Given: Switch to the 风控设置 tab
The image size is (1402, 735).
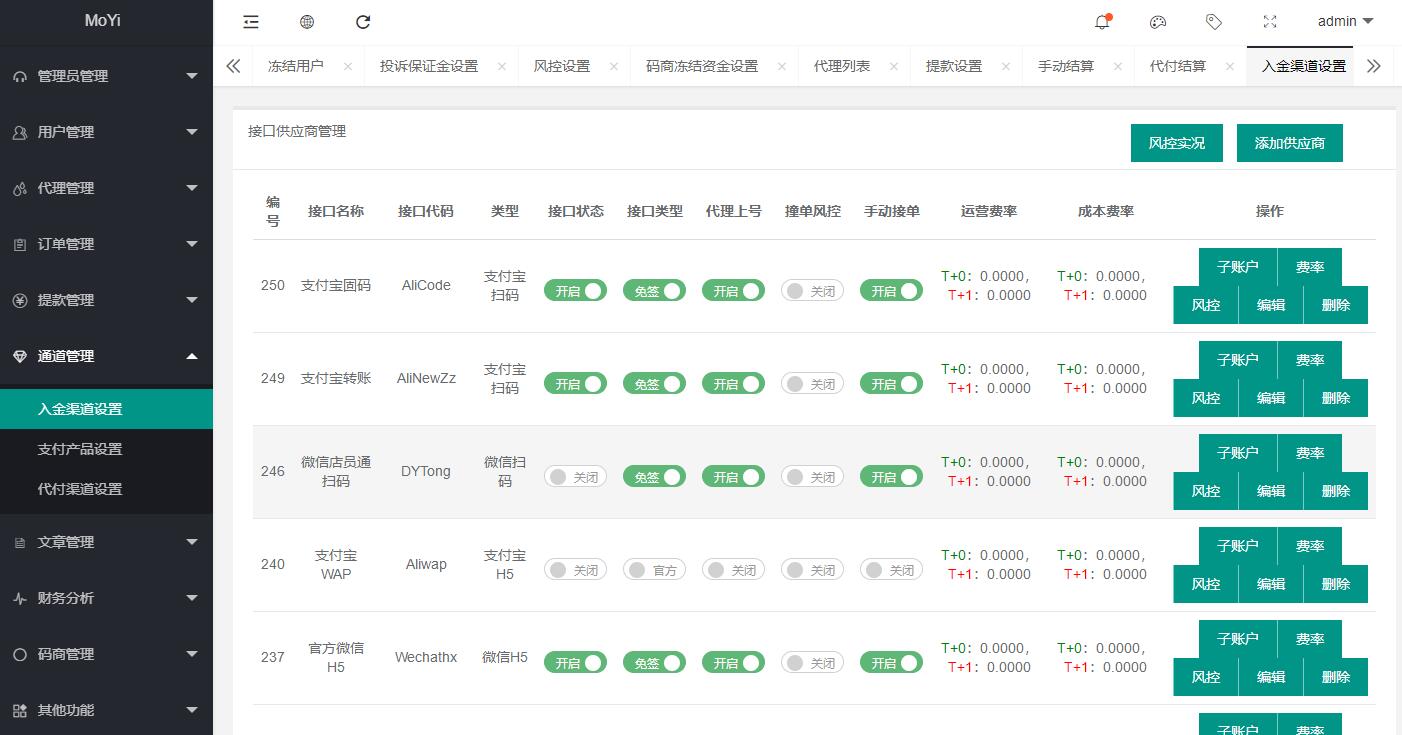Looking at the screenshot, I should [x=562, y=66].
